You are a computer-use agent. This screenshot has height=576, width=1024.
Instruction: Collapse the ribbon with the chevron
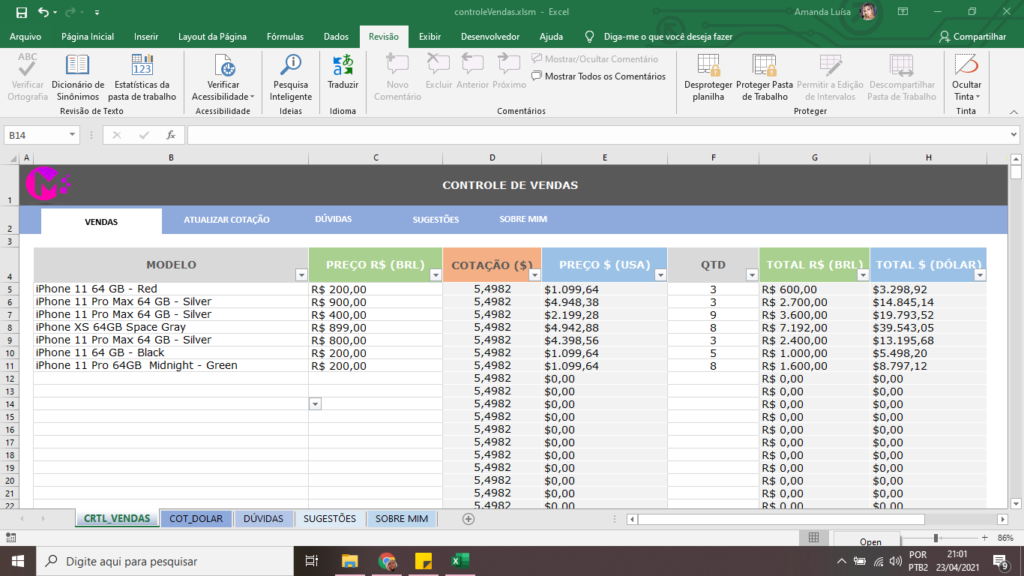click(x=1014, y=112)
